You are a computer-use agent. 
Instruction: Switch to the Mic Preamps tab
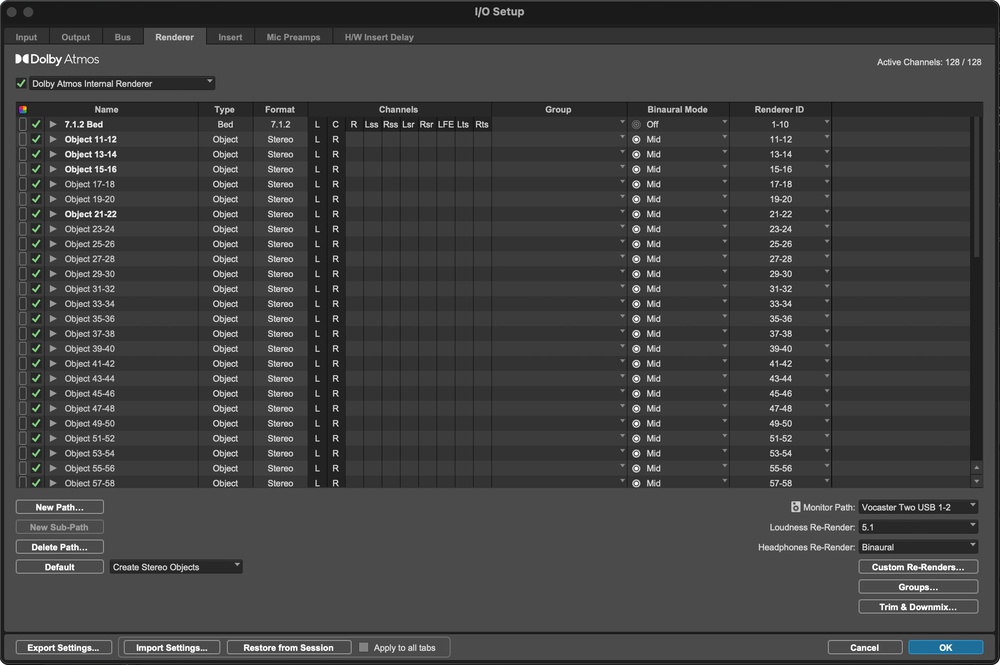(293, 37)
